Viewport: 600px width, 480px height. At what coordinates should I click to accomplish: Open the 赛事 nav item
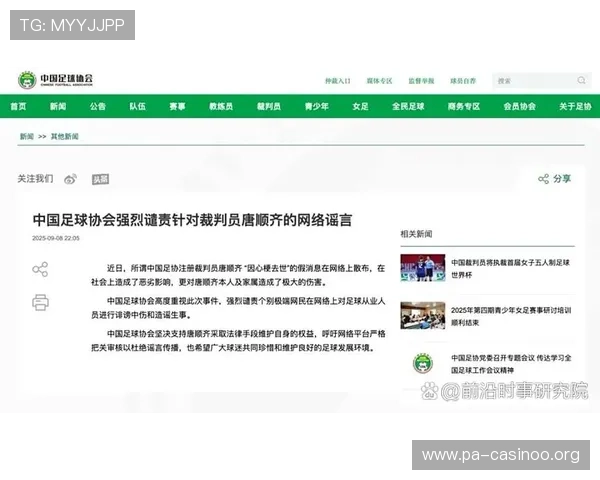tap(177, 106)
